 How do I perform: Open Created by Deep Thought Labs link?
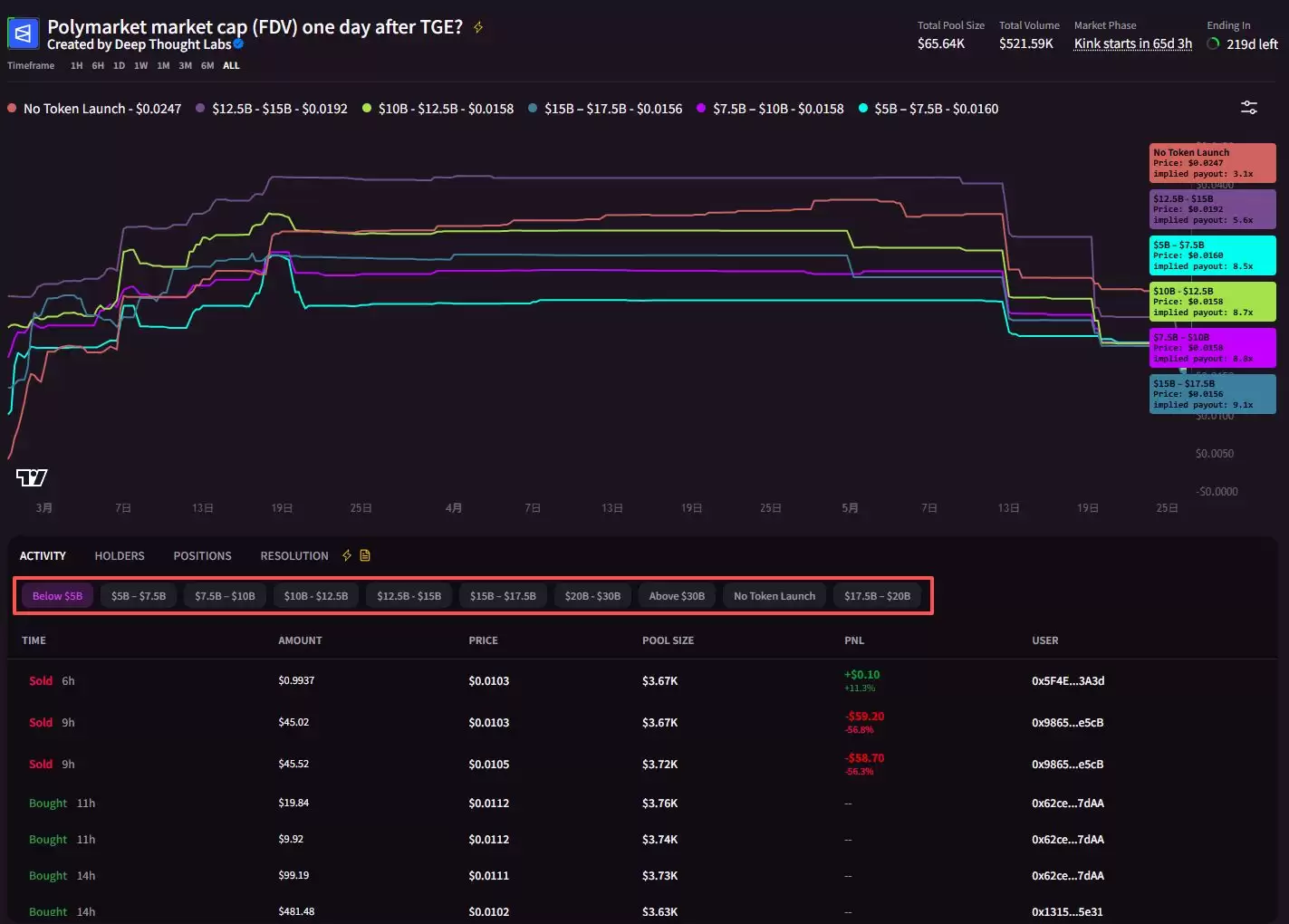click(x=139, y=44)
